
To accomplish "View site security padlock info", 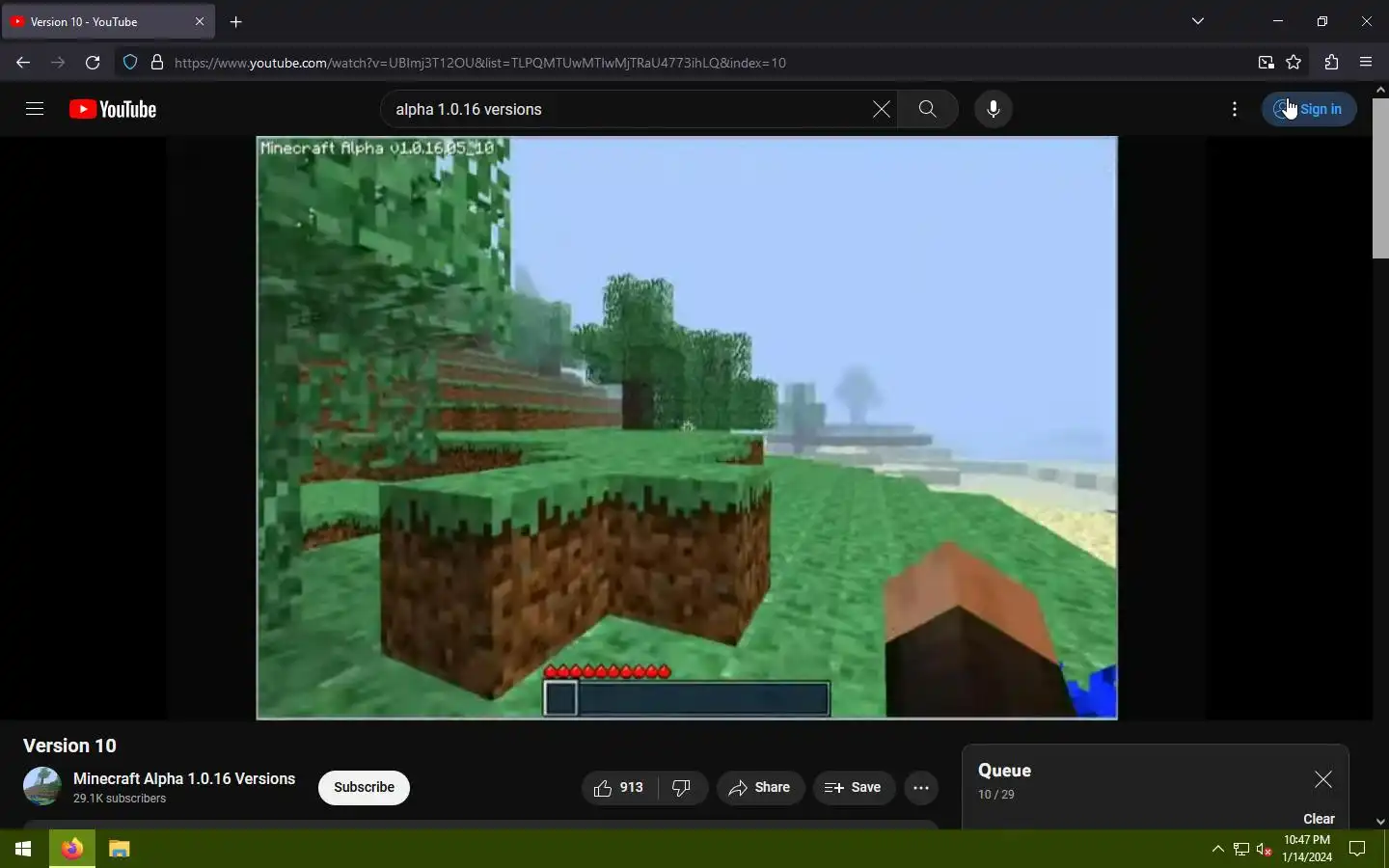I will click(x=157, y=63).
